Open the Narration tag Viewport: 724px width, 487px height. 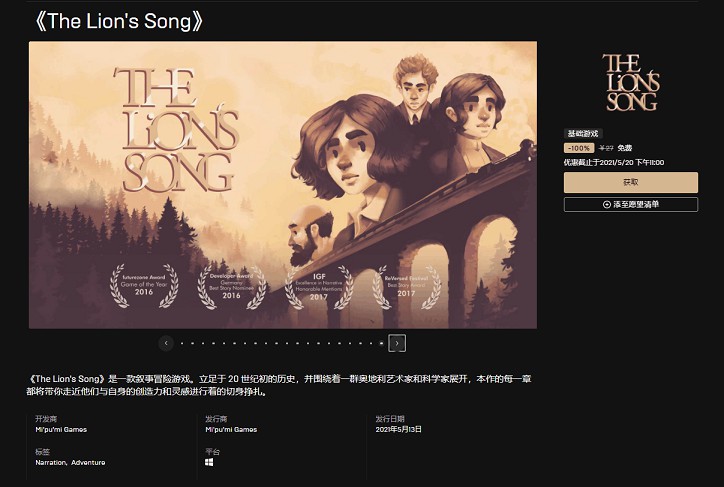pos(50,462)
